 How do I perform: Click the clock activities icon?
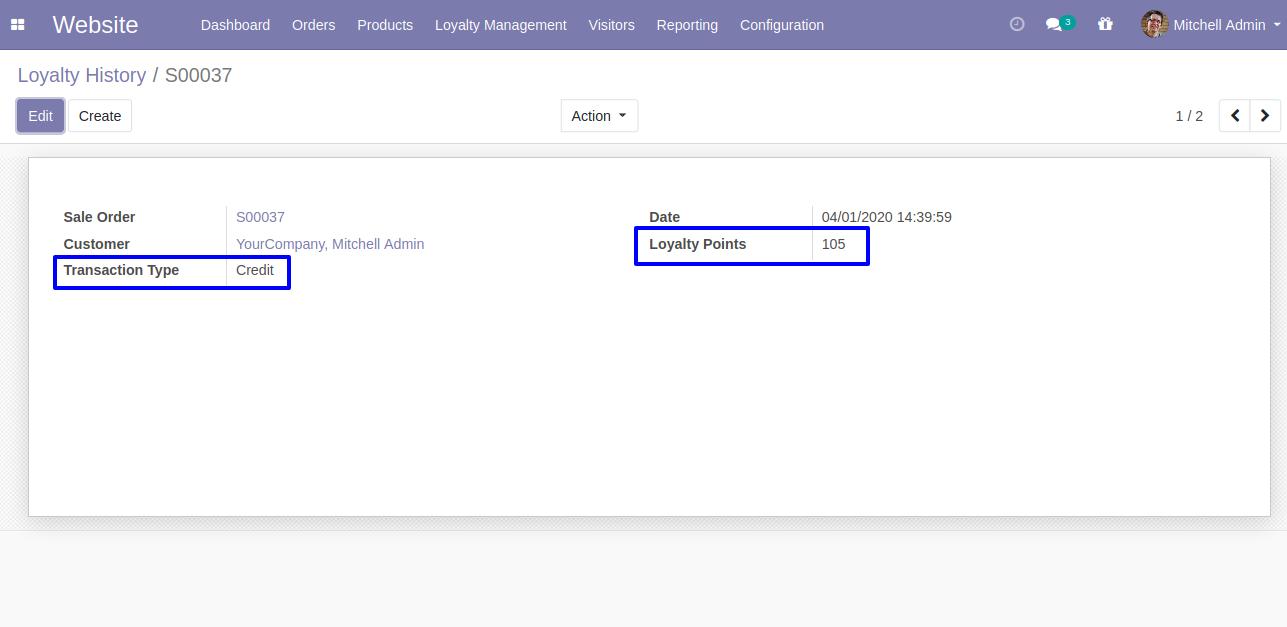tap(1017, 25)
